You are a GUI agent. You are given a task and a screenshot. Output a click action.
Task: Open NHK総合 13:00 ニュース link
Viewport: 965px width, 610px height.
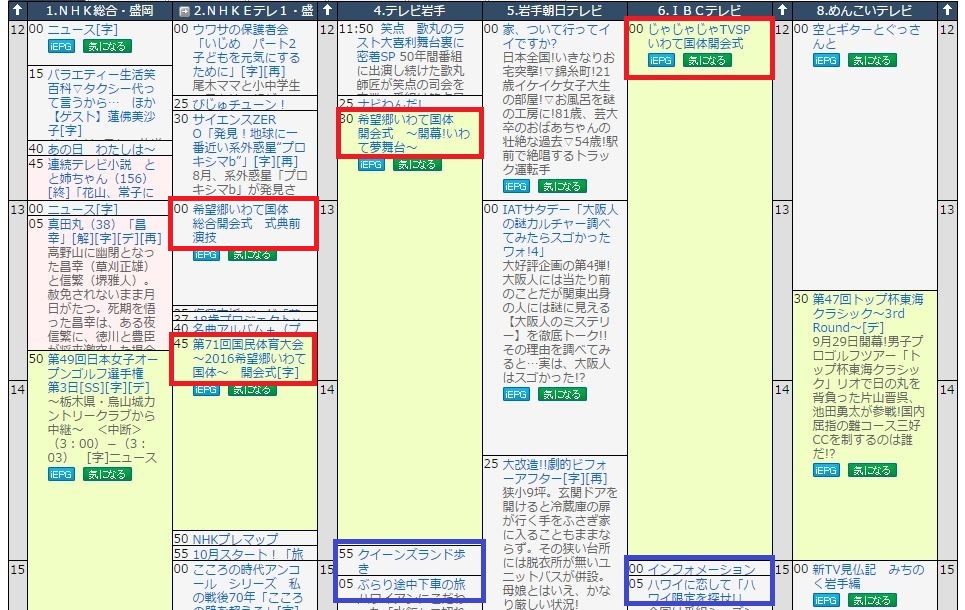point(82,209)
